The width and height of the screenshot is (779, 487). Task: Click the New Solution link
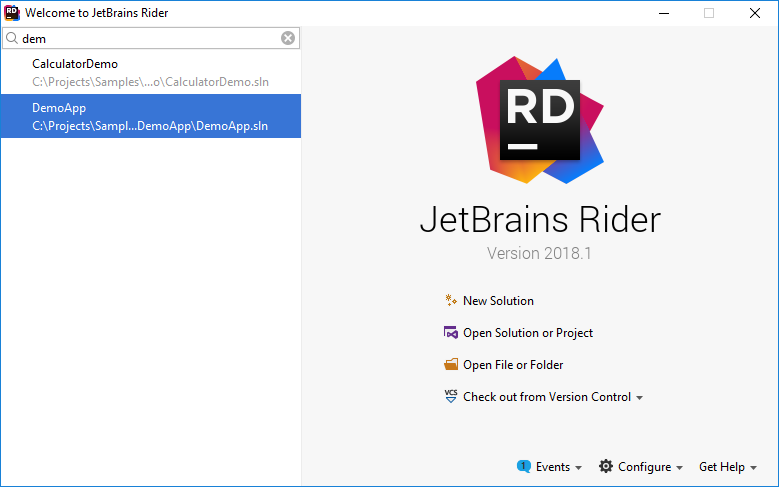point(498,301)
